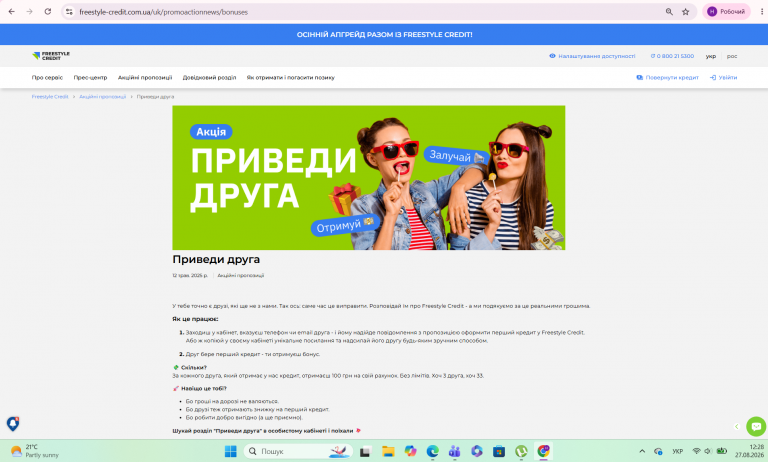The width and height of the screenshot is (768, 462).
Task: Click Акційні пропозиції tag under article title
Action: click(240, 275)
